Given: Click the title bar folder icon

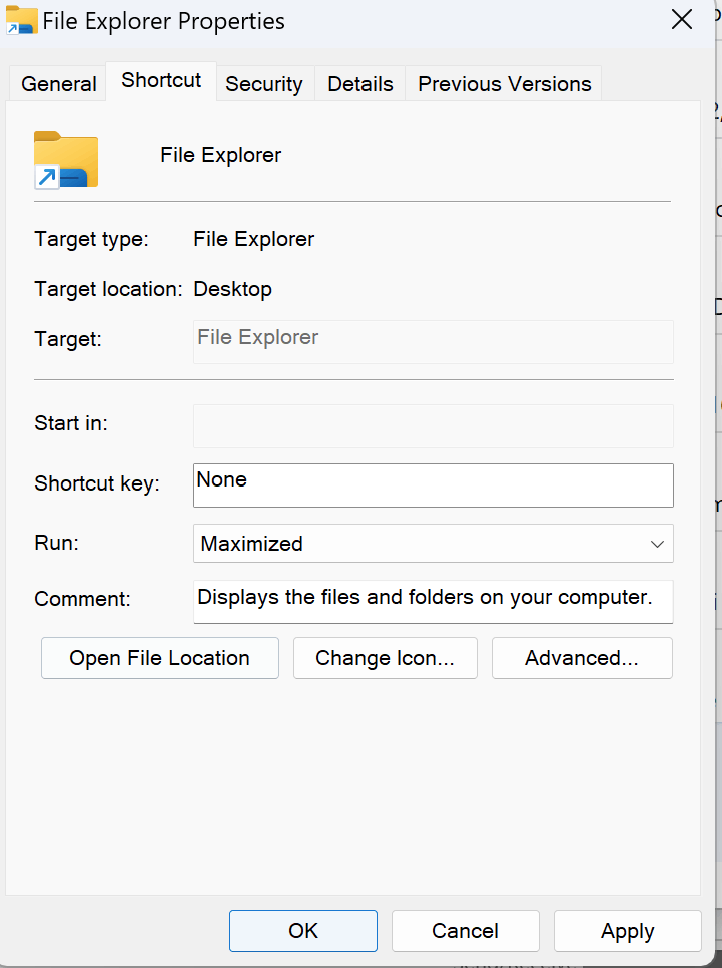Looking at the screenshot, I should tap(21, 20).
